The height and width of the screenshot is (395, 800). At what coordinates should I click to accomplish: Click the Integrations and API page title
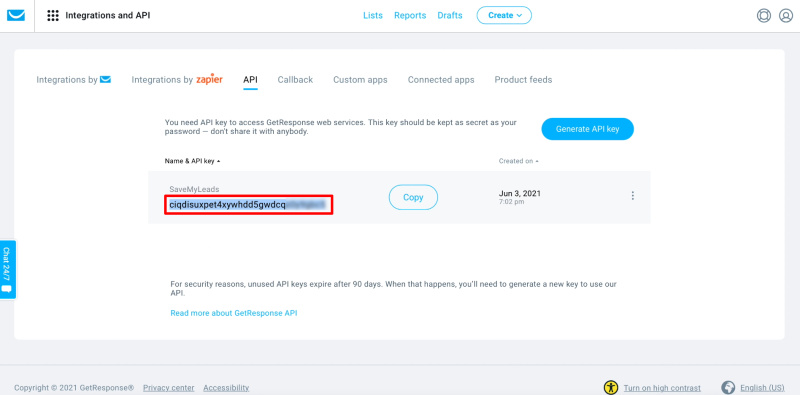click(108, 15)
